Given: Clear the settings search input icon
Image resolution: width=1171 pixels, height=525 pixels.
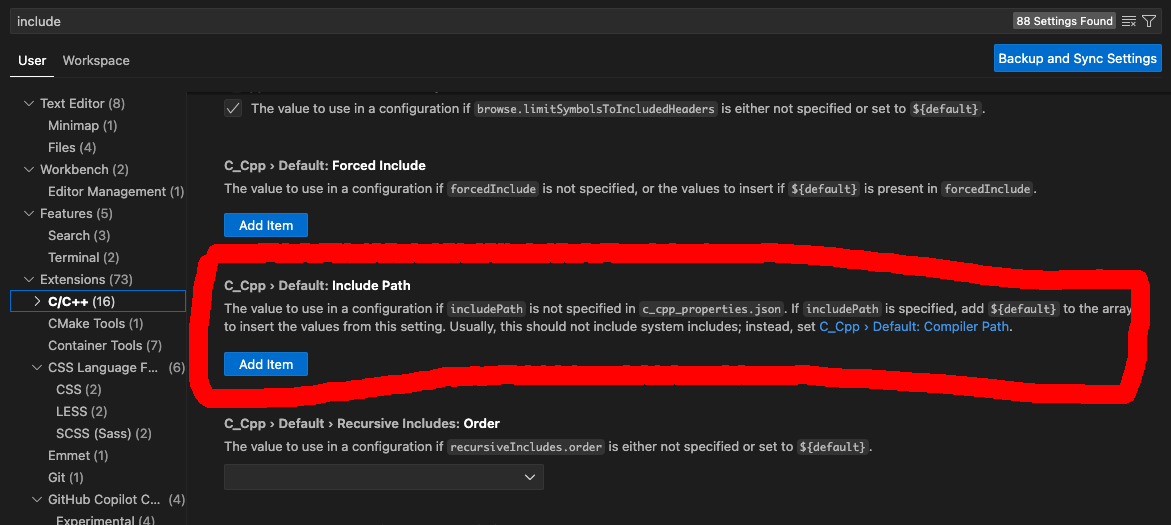Looking at the screenshot, I should click(x=1128, y=22).
